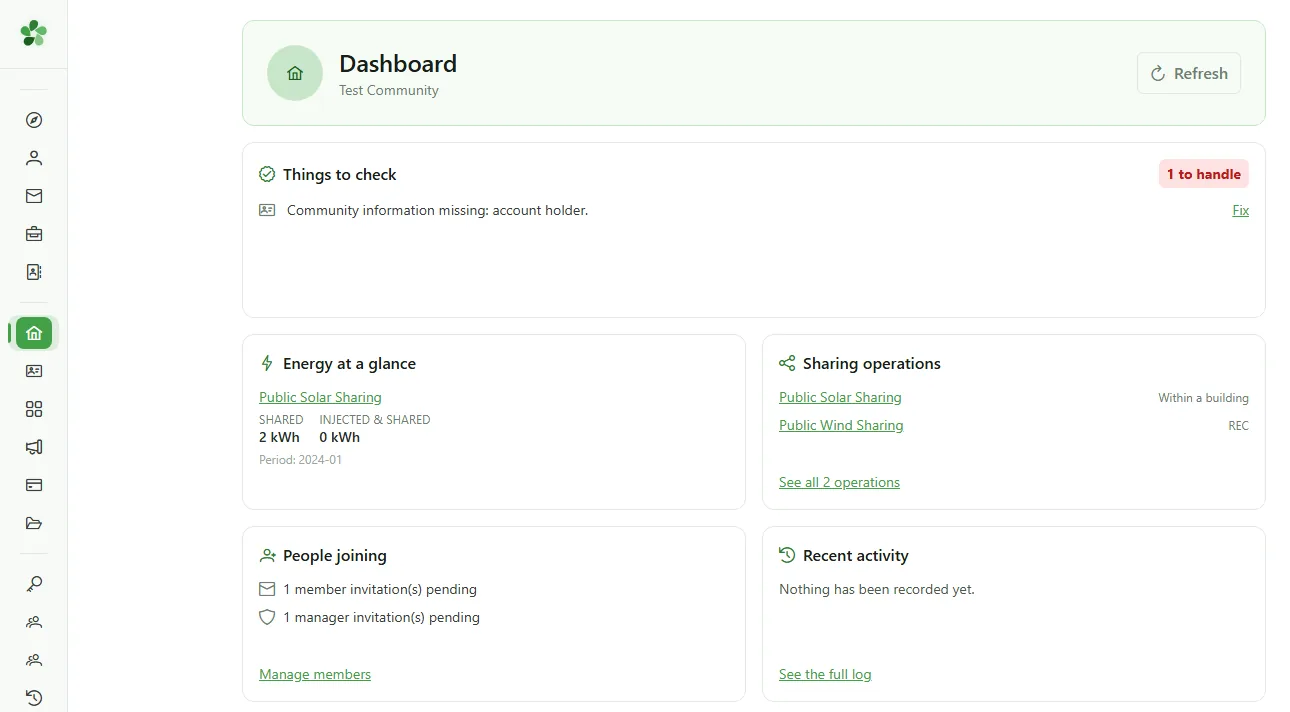Click the person-plus icon beside People joining

[267, 555]
